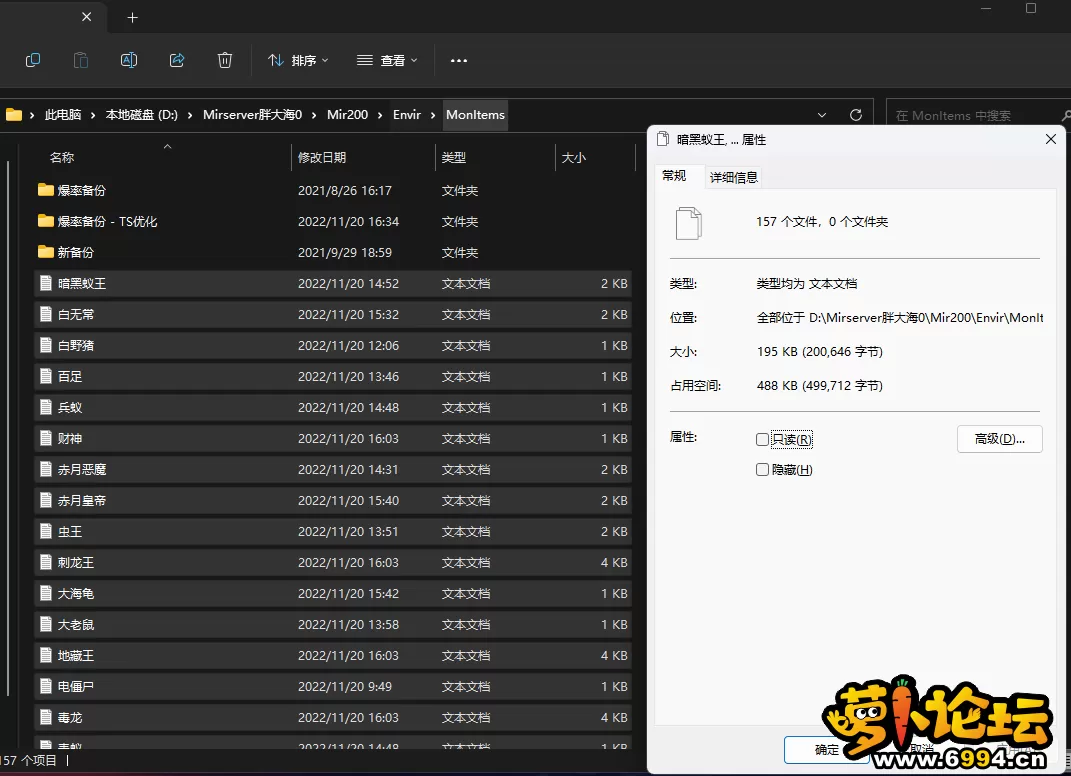
Task: Click file icon of 刺龙王
Action: (46, 562)
